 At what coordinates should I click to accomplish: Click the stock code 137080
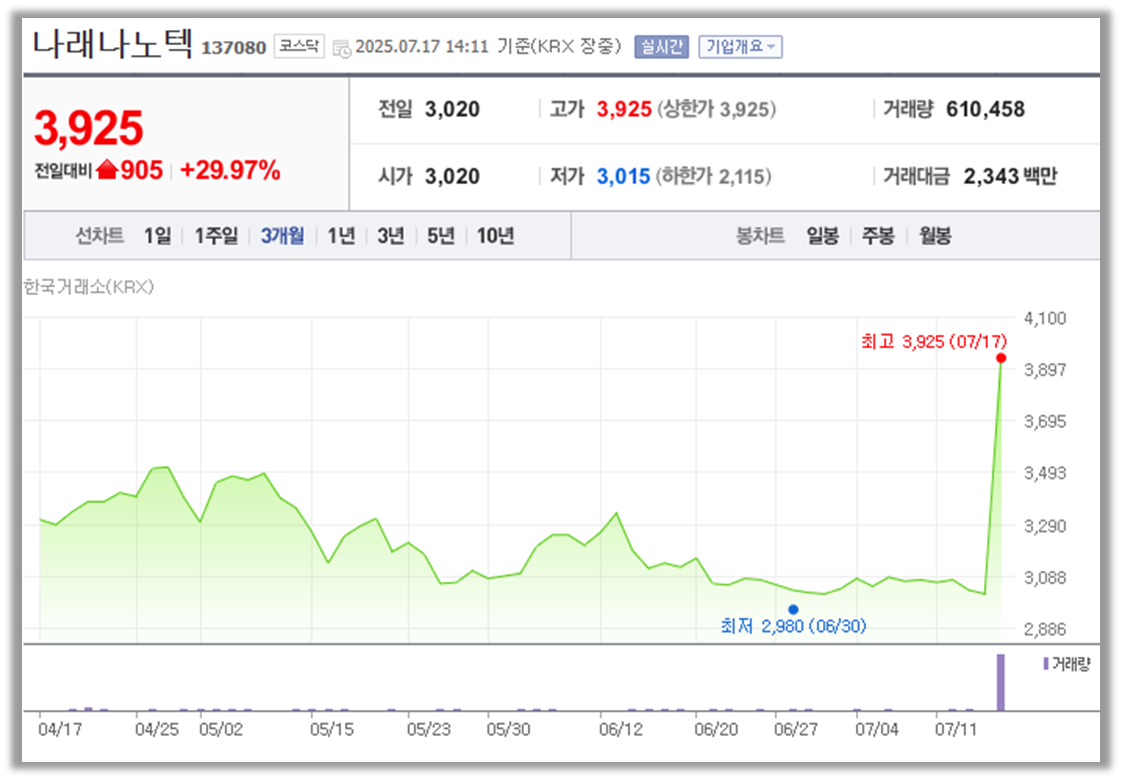pyautogui.click(x=233, y=48)
